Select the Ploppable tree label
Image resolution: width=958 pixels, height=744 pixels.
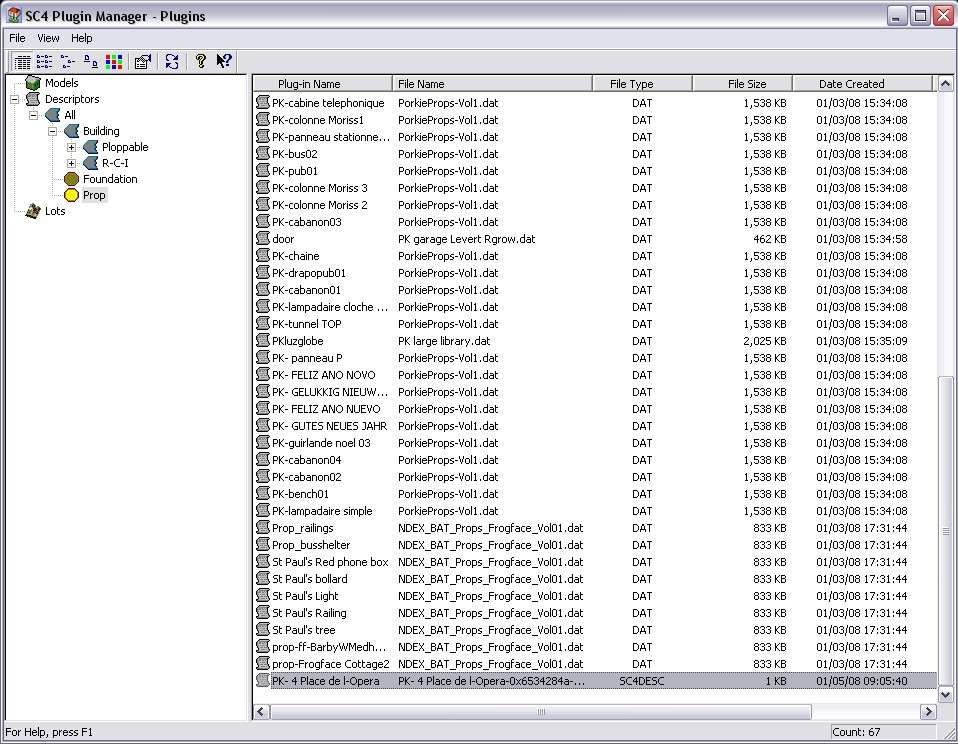point(125,147)
